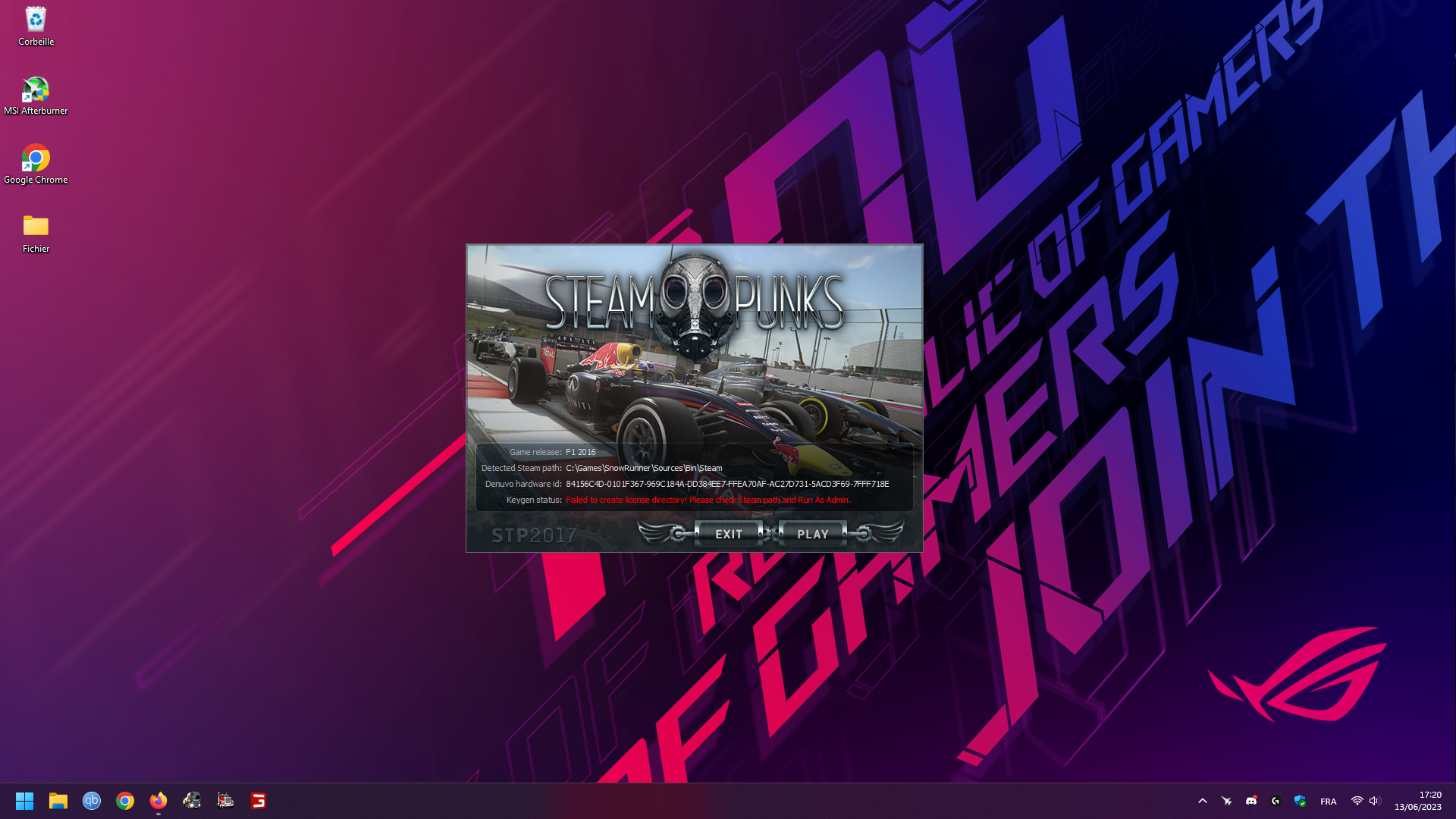Select the Google Chrome desktop shortcut
Viewport: 1456px width, 819px height.
36,164
